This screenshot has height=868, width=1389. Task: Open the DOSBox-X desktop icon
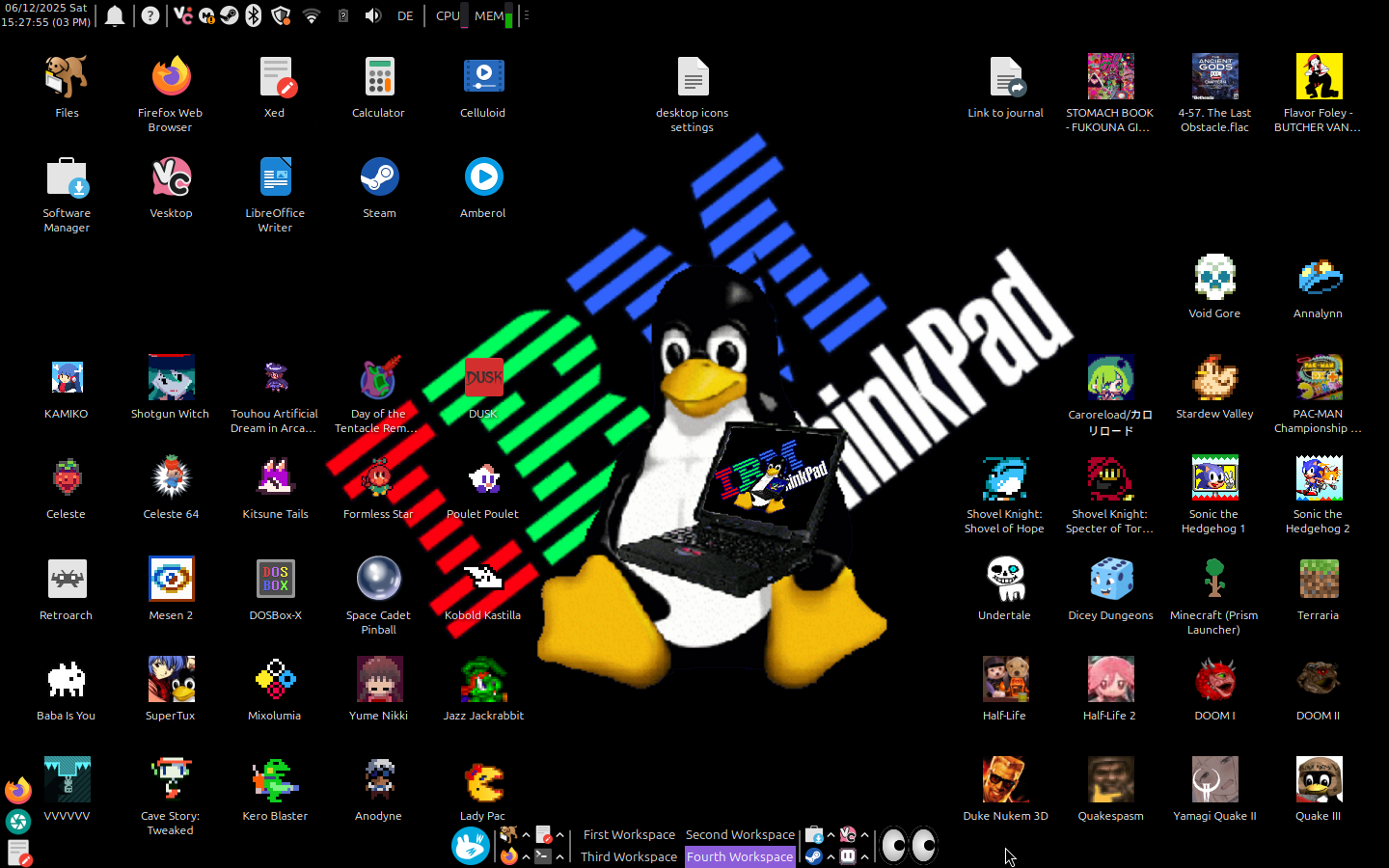(x=275, y=580)
